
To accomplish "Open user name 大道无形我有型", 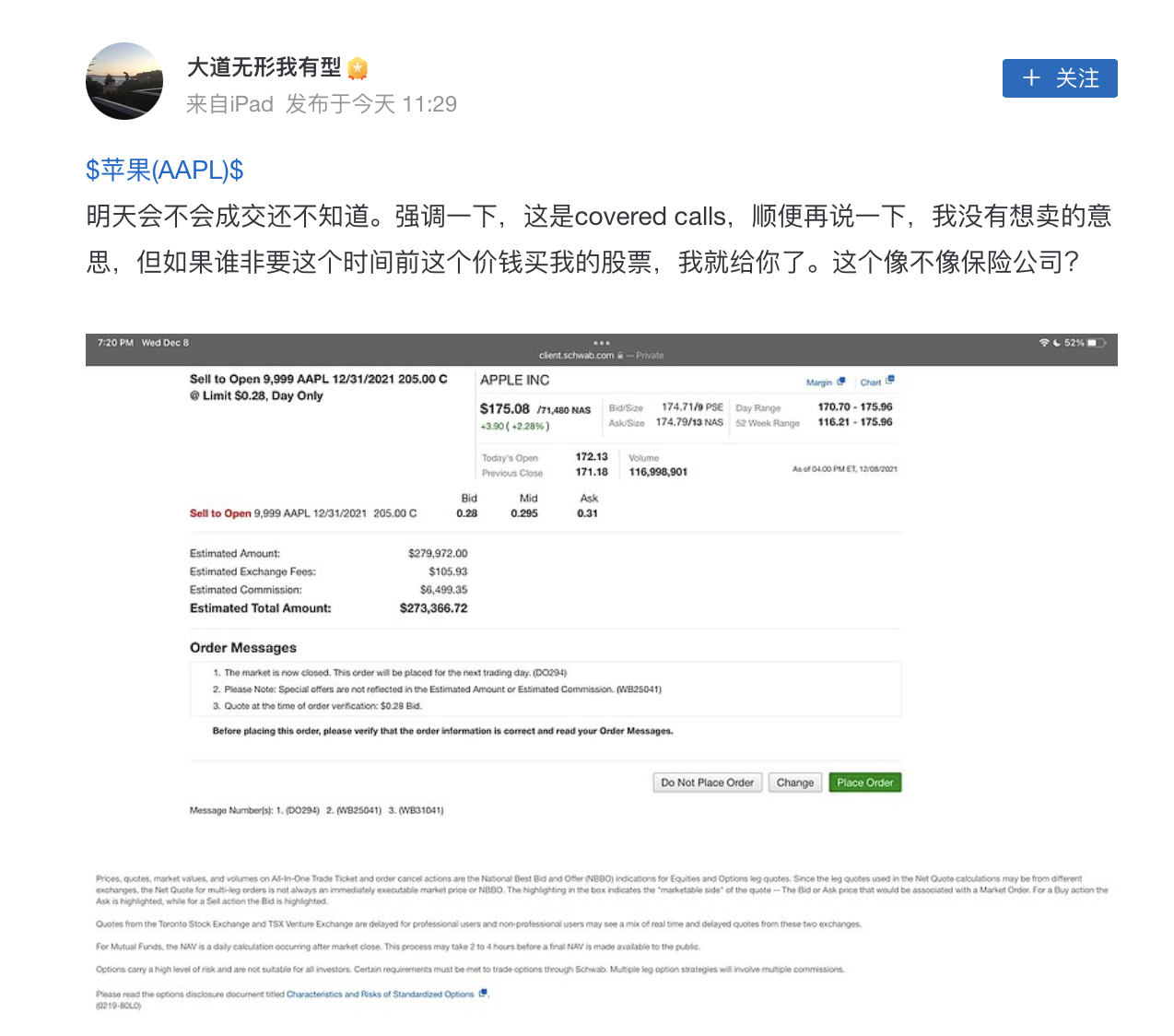I will 264,67.
